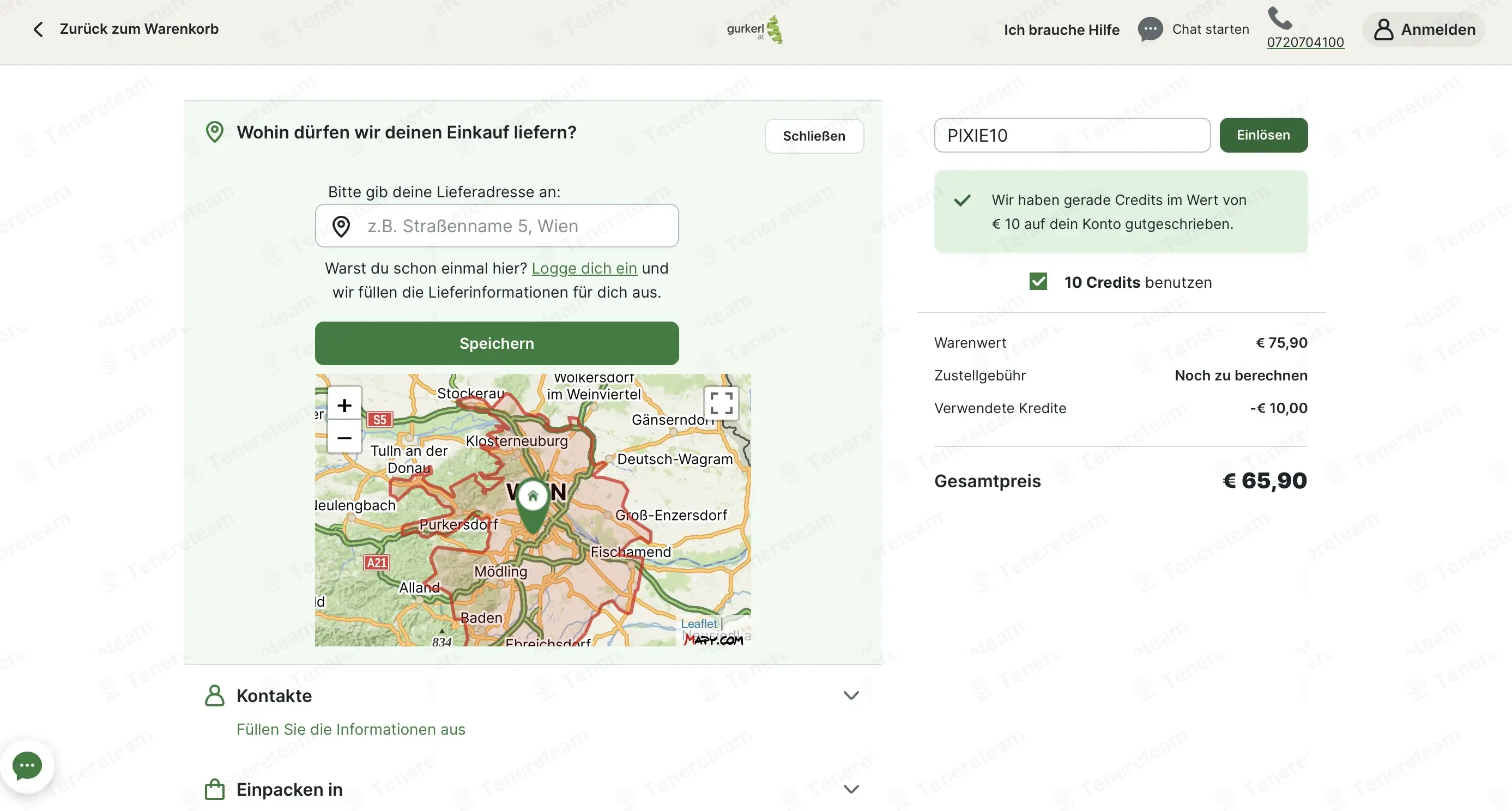The width and height of the screenshot is (1512, 811).
Task: Click the pin icon inside address field
Action: pyautogui.click(x=341, y=226)
